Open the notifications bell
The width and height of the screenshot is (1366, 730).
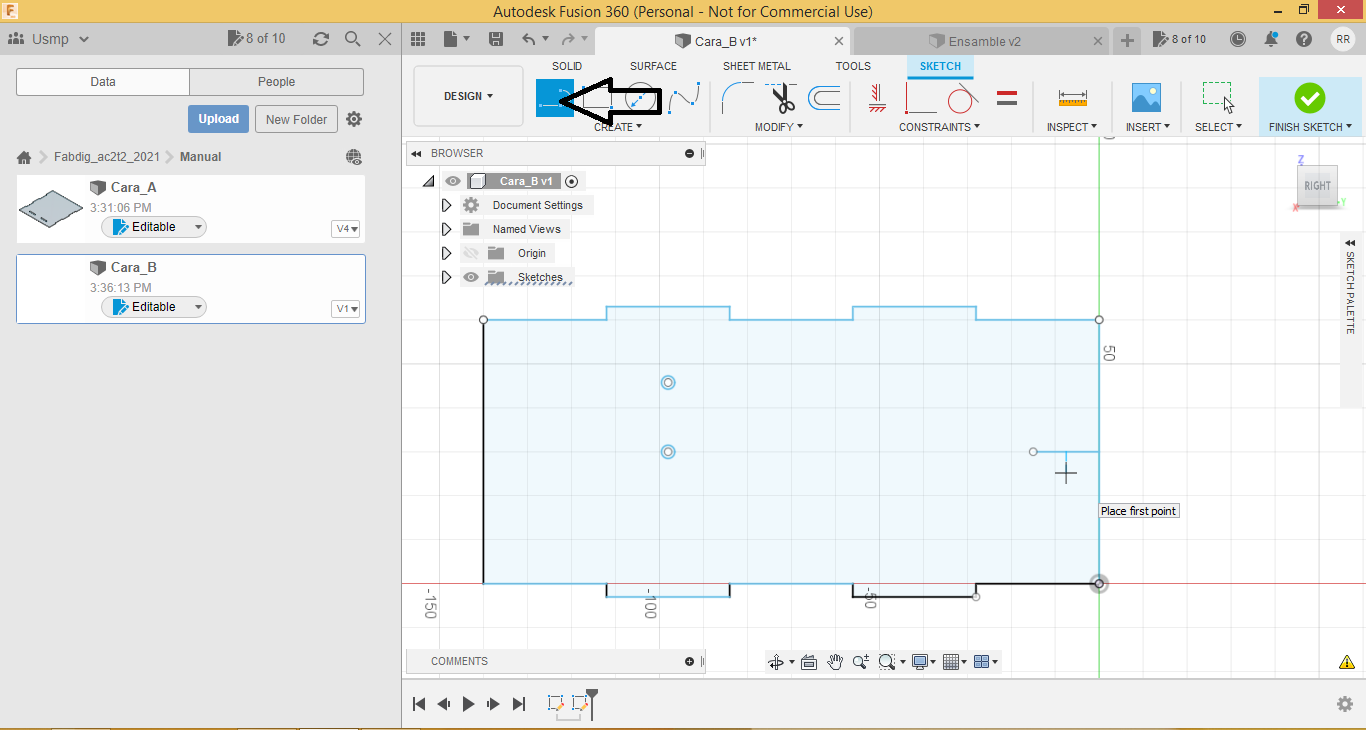pyautogui.click(x=1271, y=39)
